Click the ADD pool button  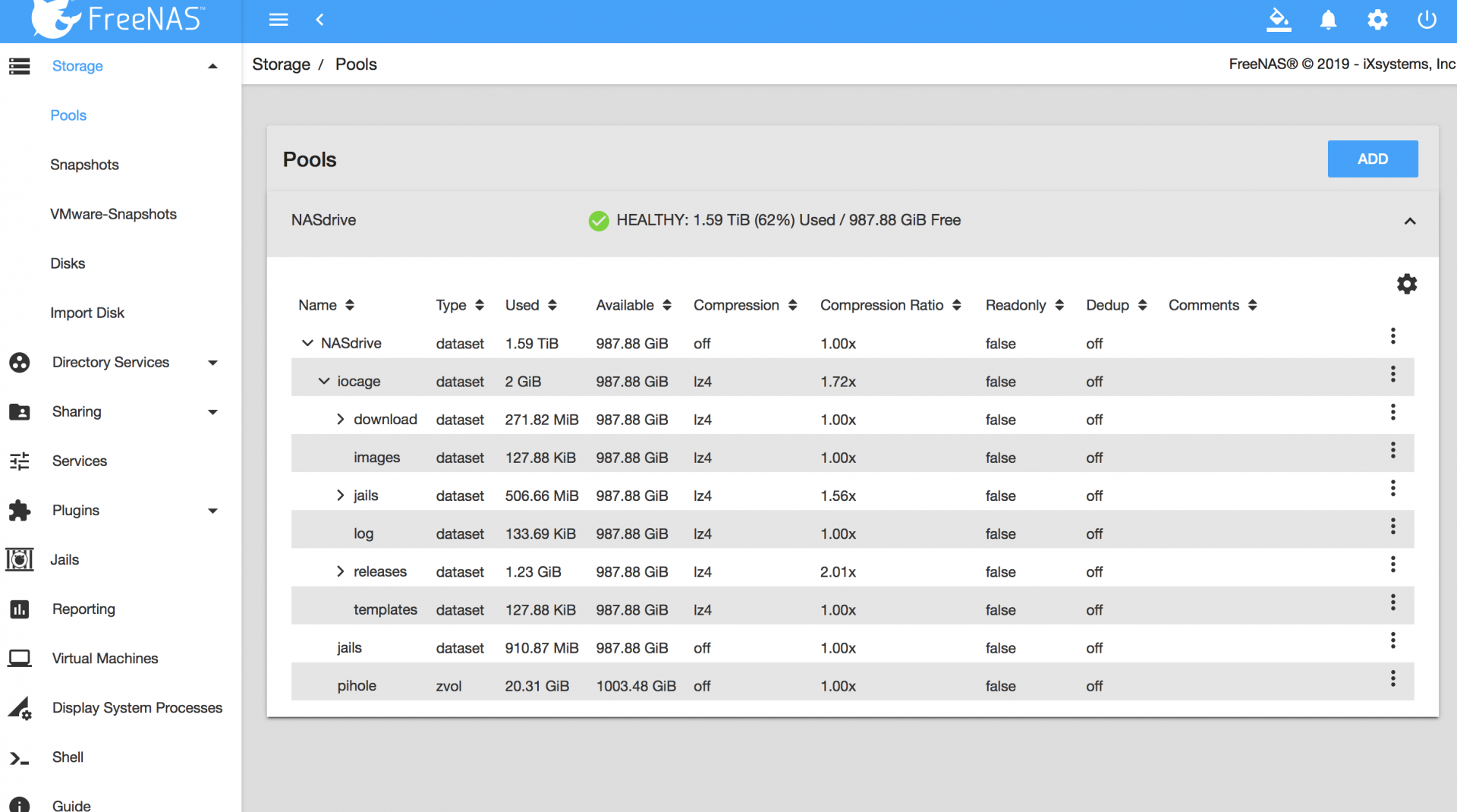click(1372, 159)
